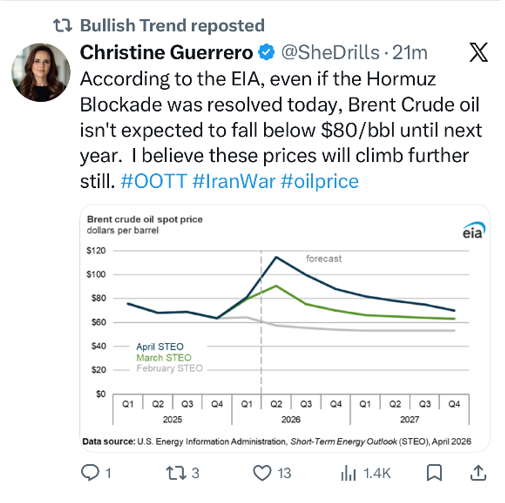Bookmark this tweet
This screenshot has height=503, width=505.
click(434, 473)
